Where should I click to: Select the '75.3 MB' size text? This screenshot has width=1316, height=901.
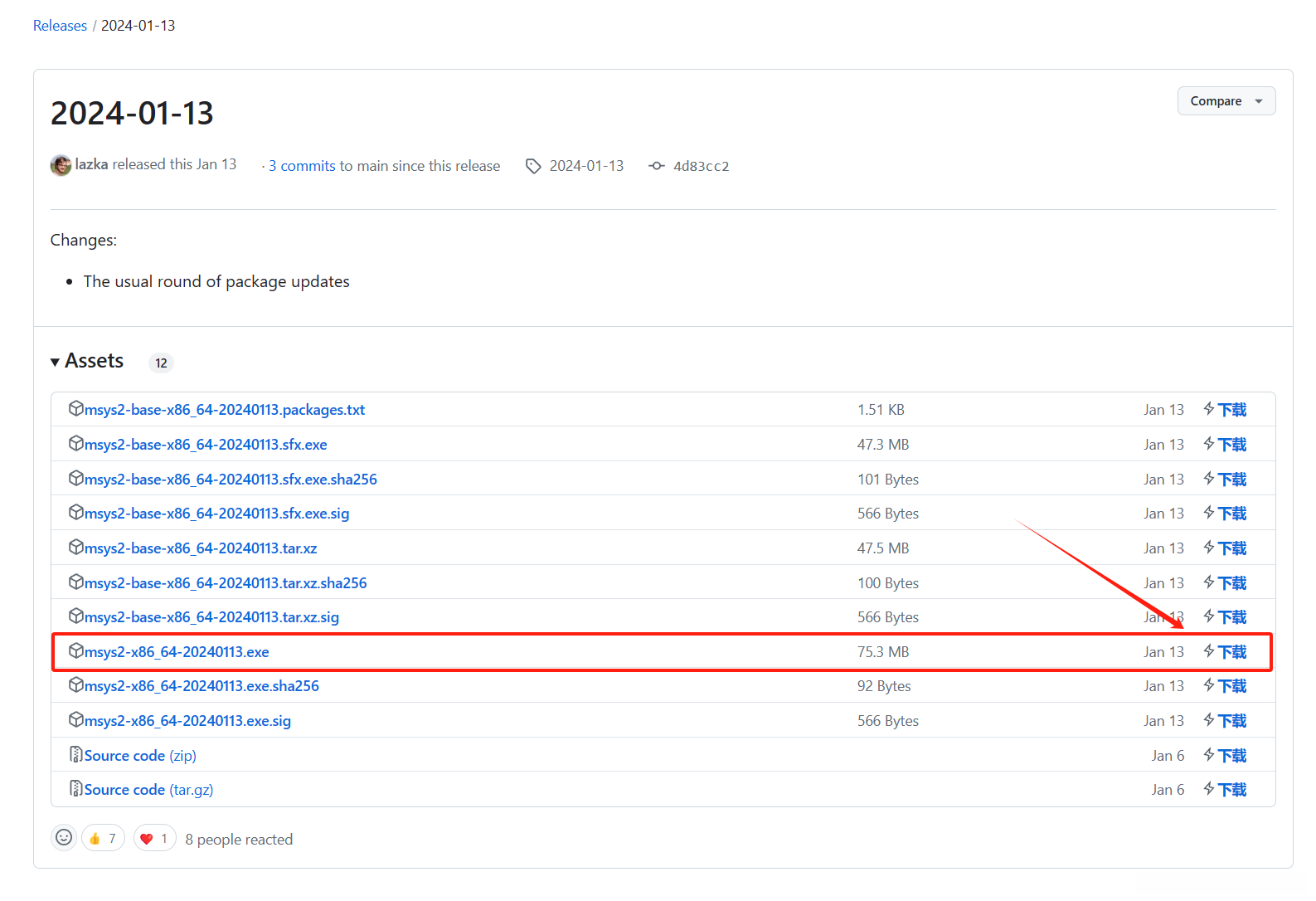(883, 652)
